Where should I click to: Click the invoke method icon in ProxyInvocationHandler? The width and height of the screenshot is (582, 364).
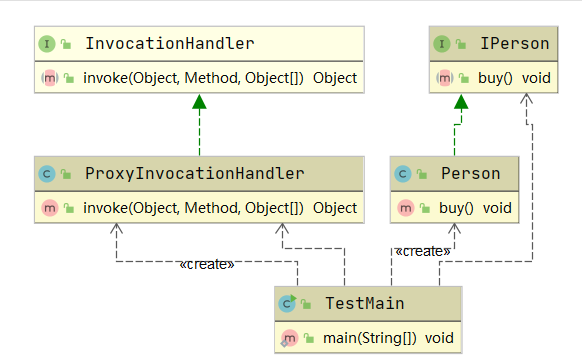(50, 208)
